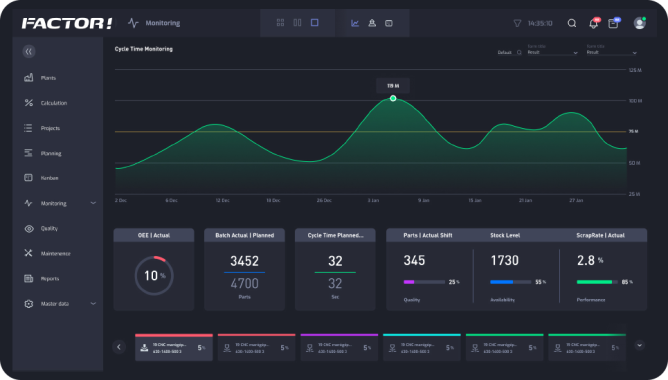Click the 125 M axis label
Screen dimensions: 668x380
click(x=635, y=70)
